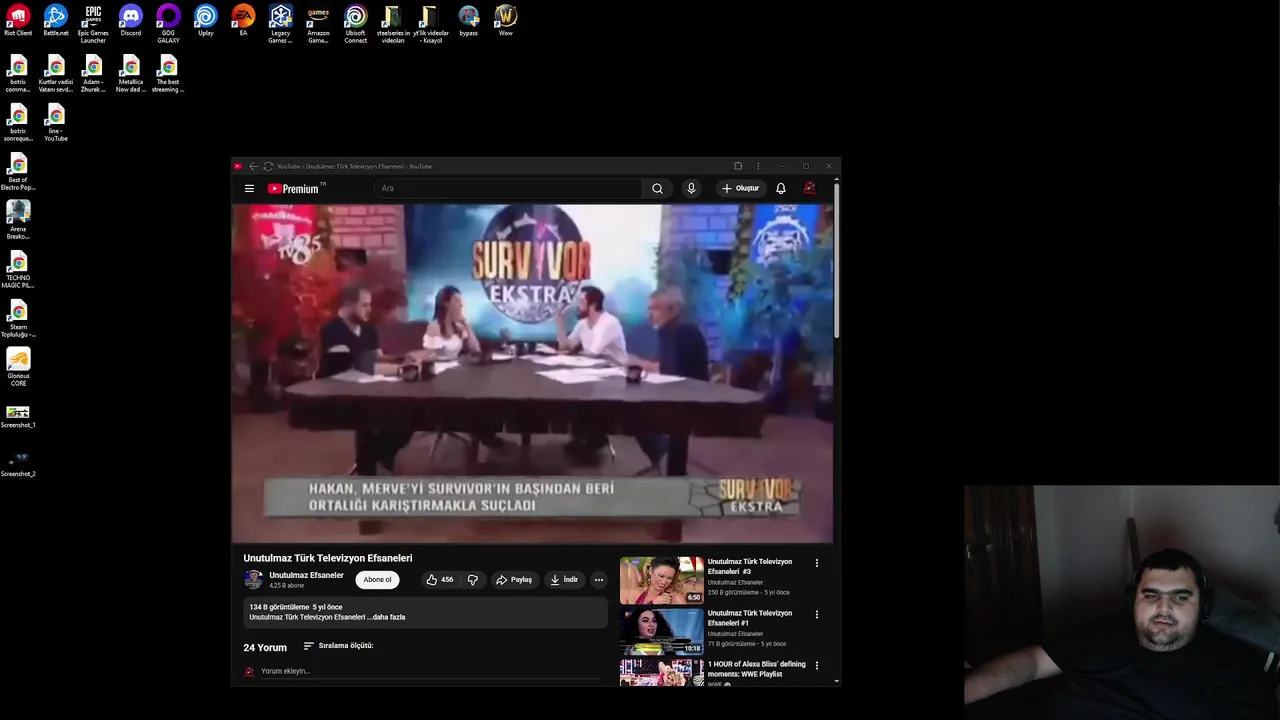Screen dimensions: 1280x720
Task: Open Kurtlar vadisi Vatanı sevd... shortcut
Action: [56, 74]
